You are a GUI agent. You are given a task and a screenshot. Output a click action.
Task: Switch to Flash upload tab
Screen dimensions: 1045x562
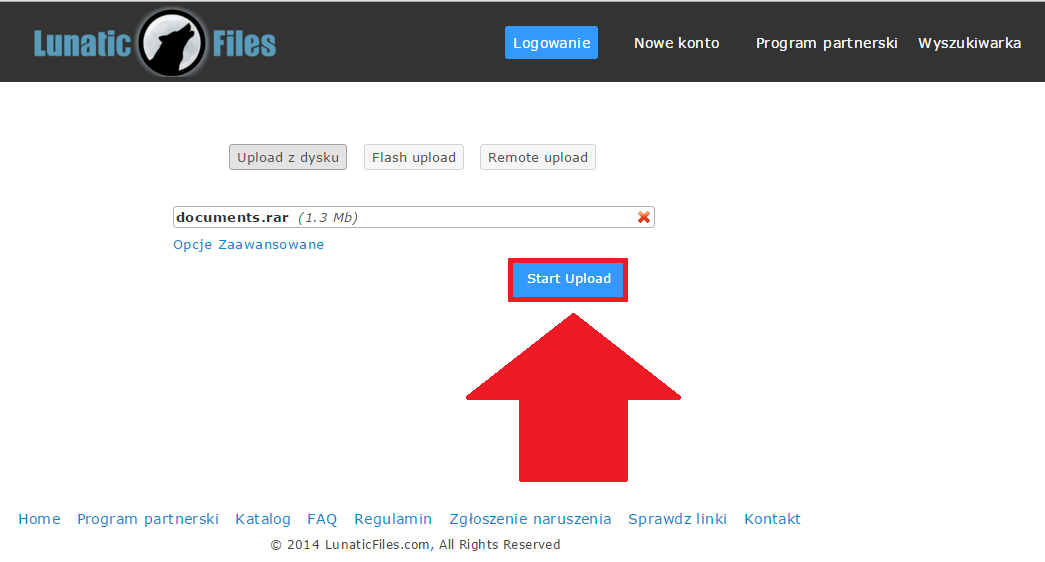point(414,157)
